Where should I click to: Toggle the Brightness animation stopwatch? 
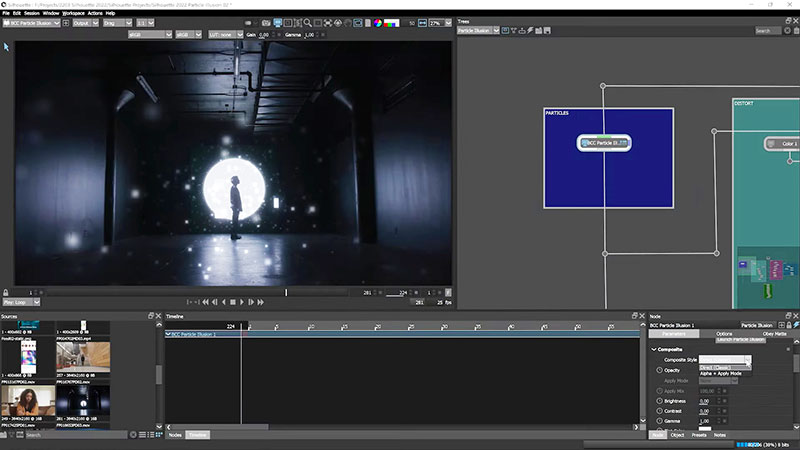pos(658,401)
